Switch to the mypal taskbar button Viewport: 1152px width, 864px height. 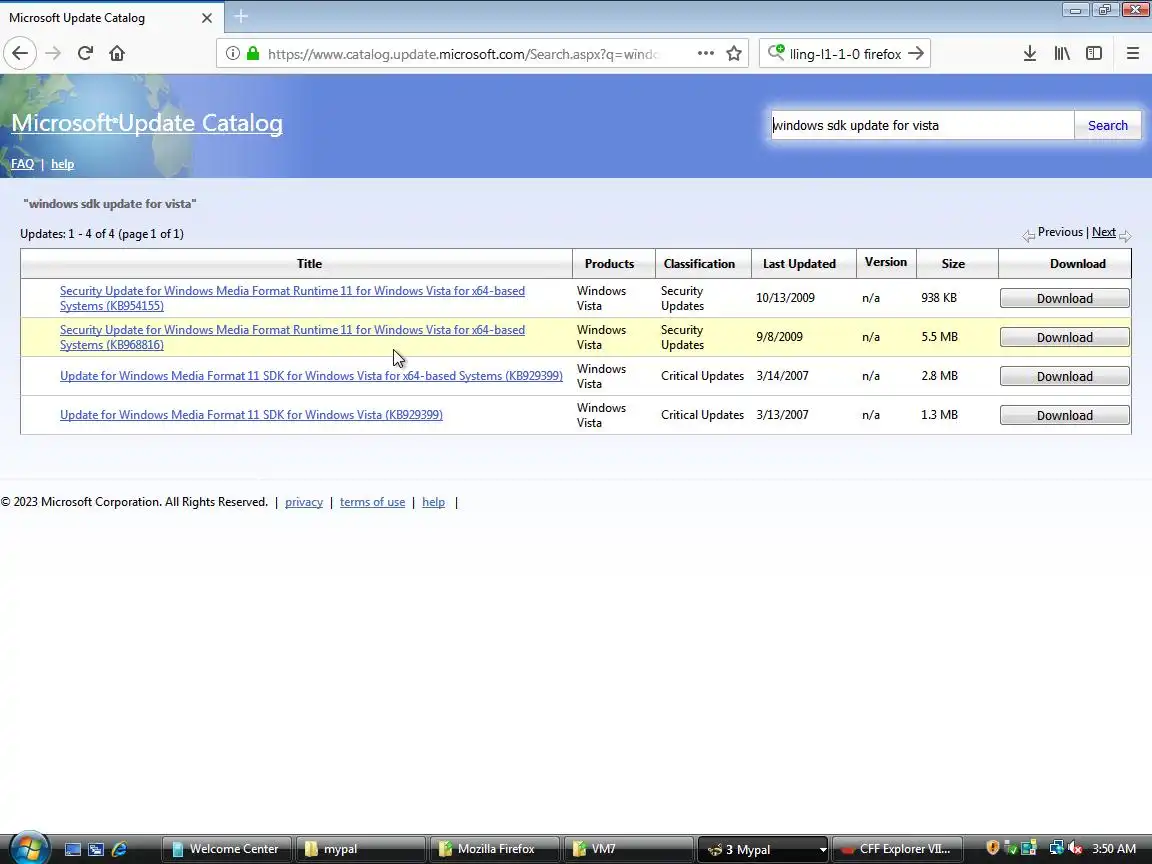(361, 849)
